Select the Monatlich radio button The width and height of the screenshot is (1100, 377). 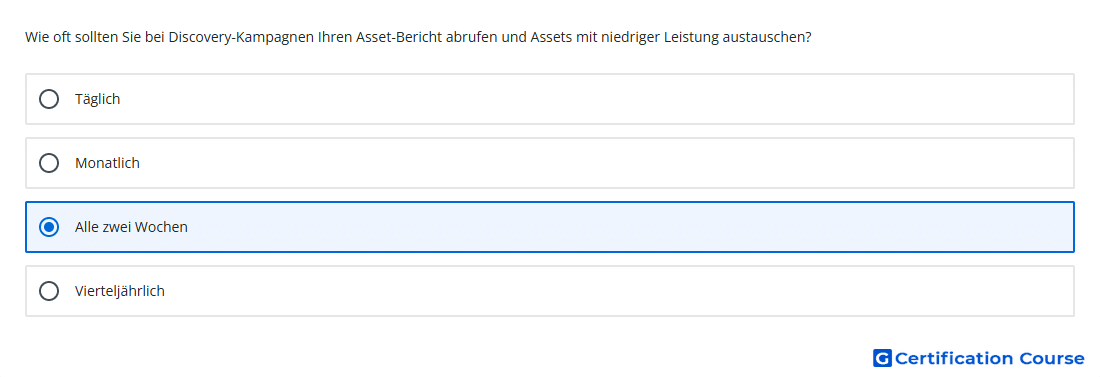click(49, 163)
